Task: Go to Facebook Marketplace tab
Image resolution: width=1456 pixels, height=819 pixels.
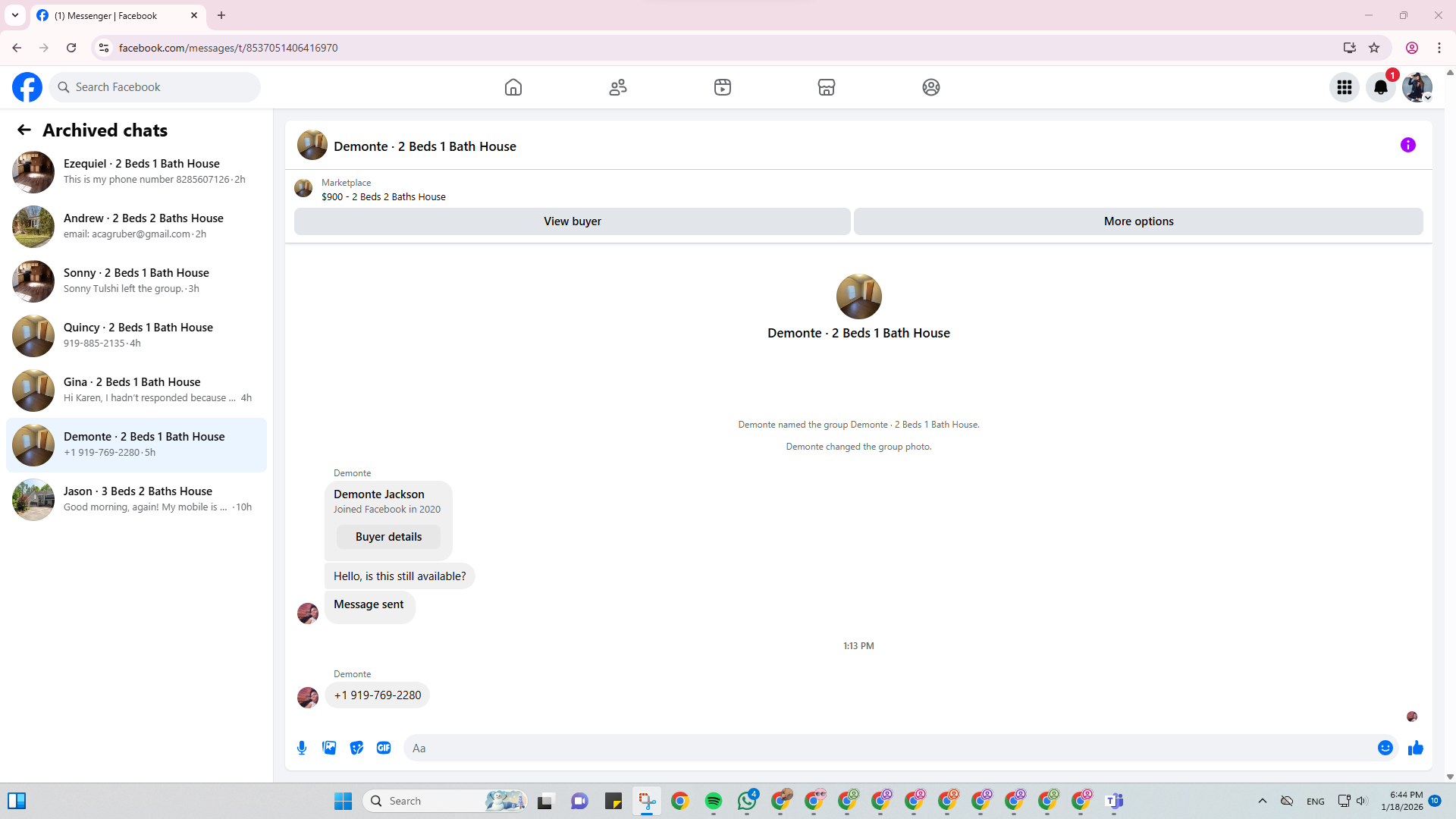Action: 826,87
